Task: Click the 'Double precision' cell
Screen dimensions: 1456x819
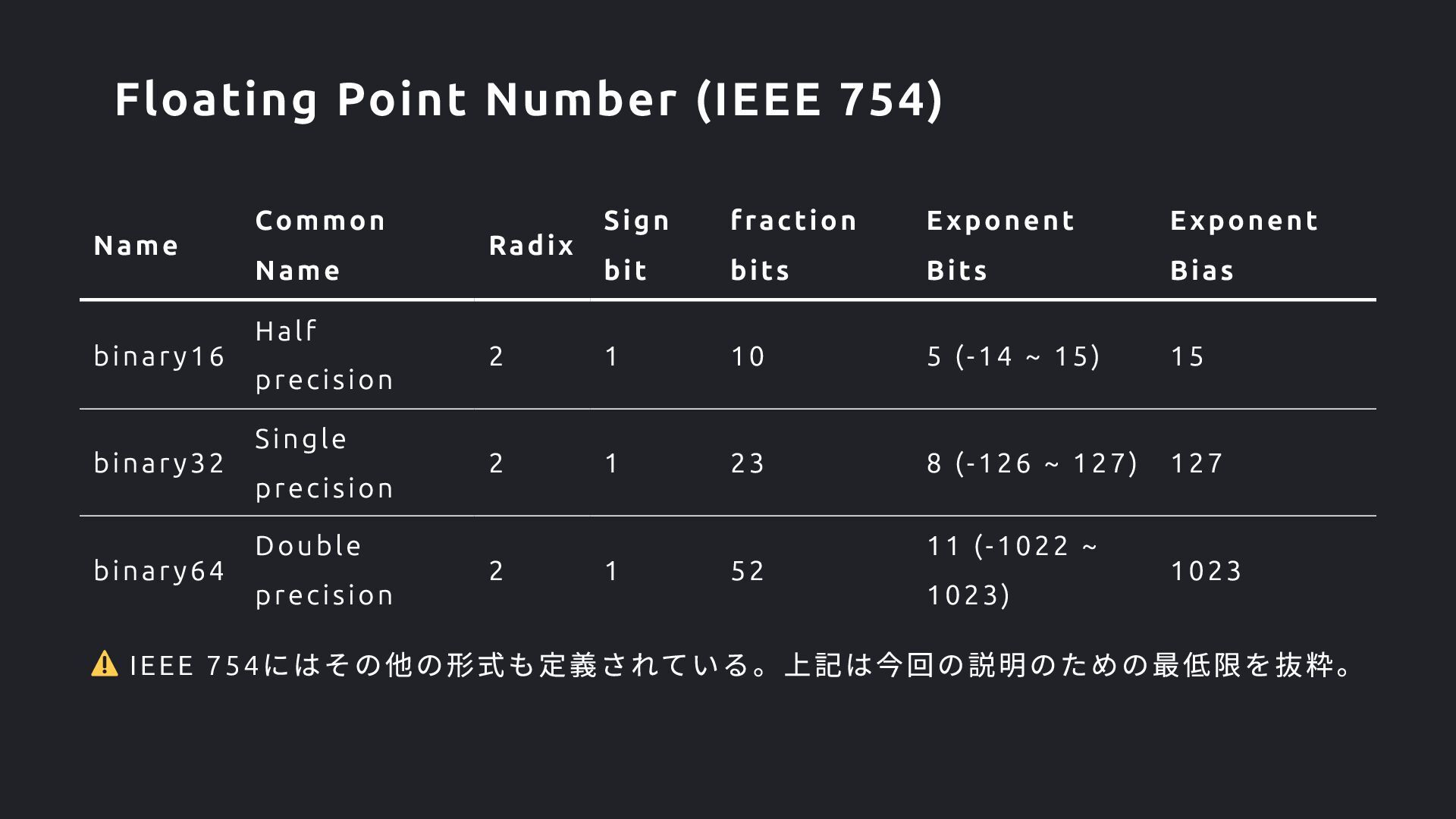Action: tap(325, 570)
